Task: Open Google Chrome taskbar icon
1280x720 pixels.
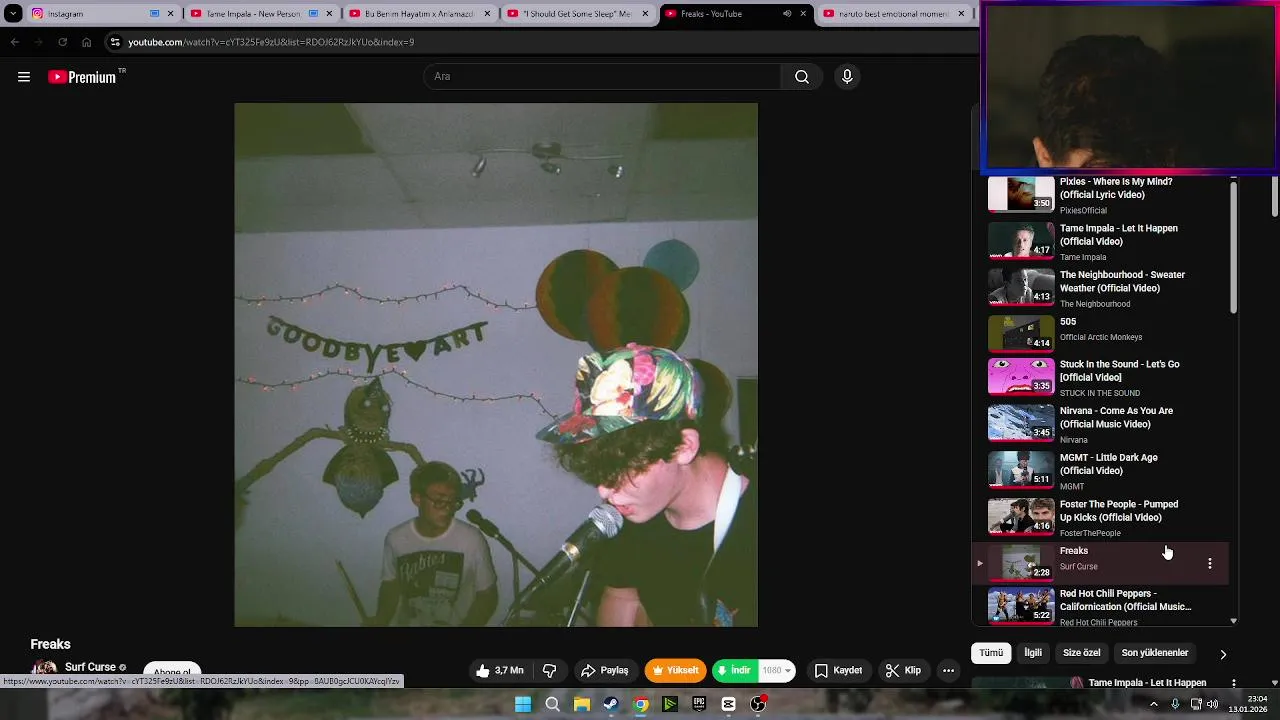Action: 640,704
